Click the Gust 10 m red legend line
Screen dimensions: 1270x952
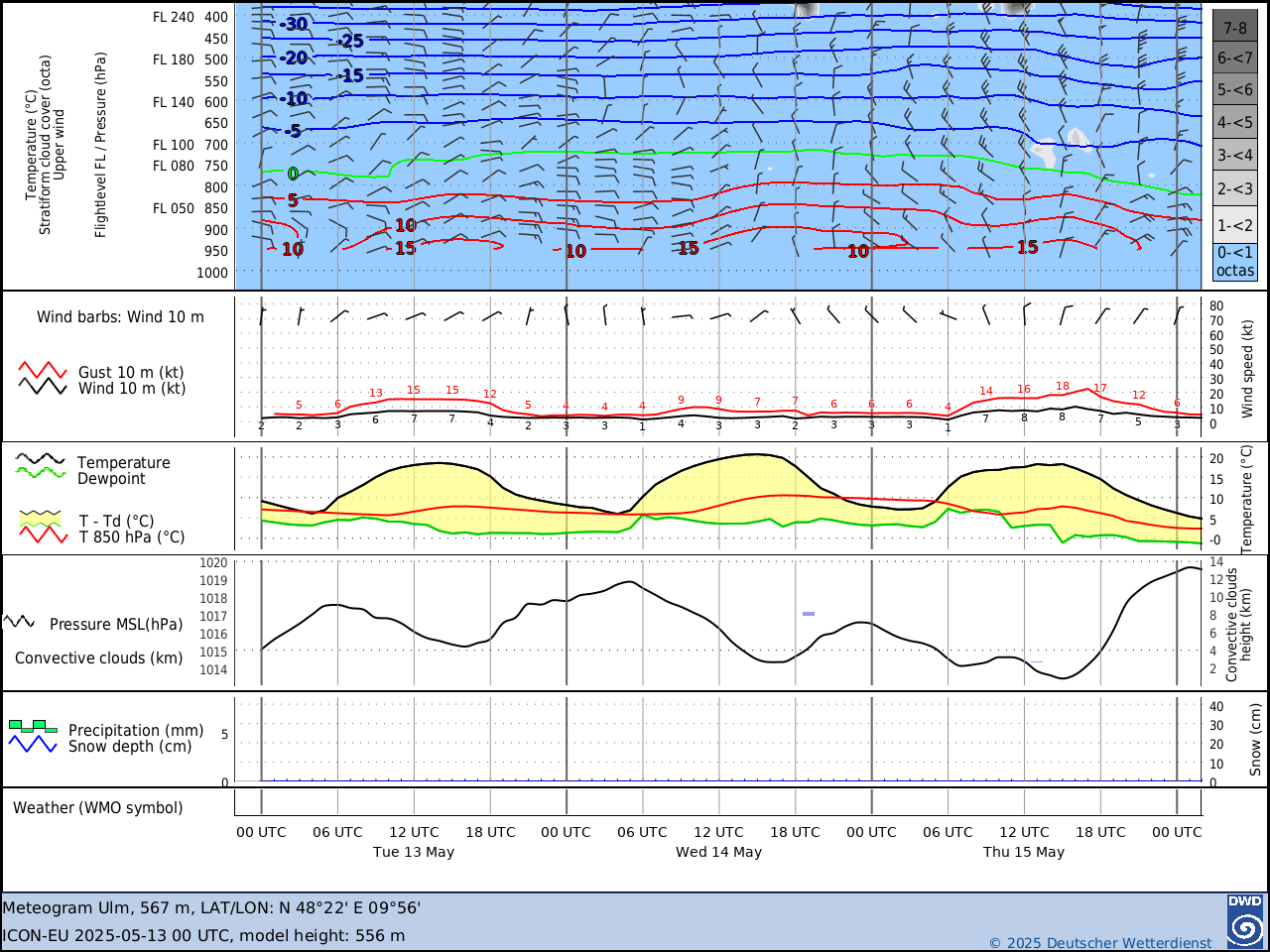coord(43,370)
